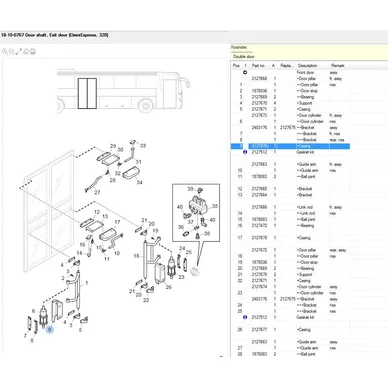Click the zoom in magnifier icon

pyautogui.click(x=5, y=52)
